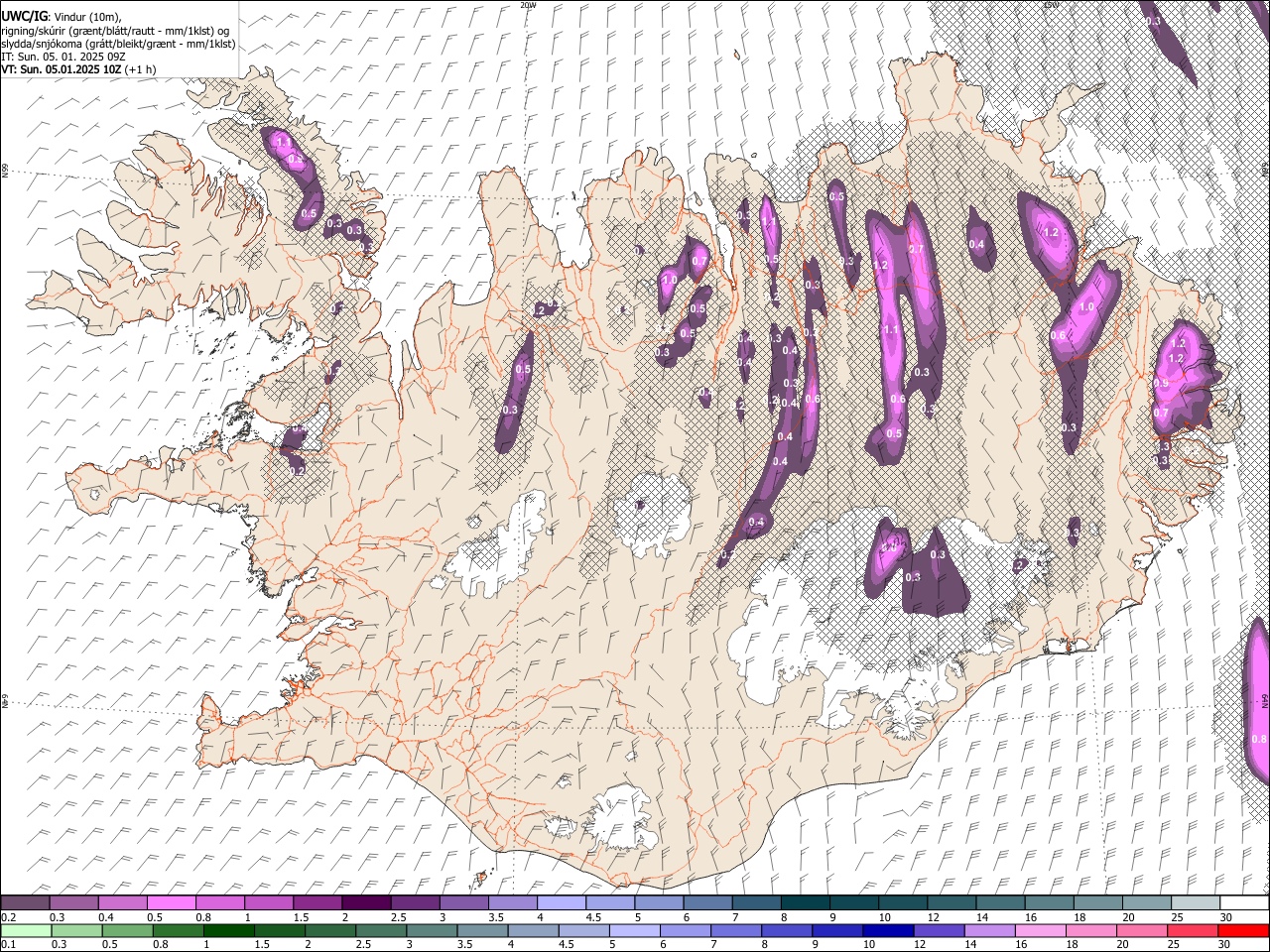Click the 'UWC/IG: Vindur (10m)' title line
1270x952 pixels.
[60, 16]
